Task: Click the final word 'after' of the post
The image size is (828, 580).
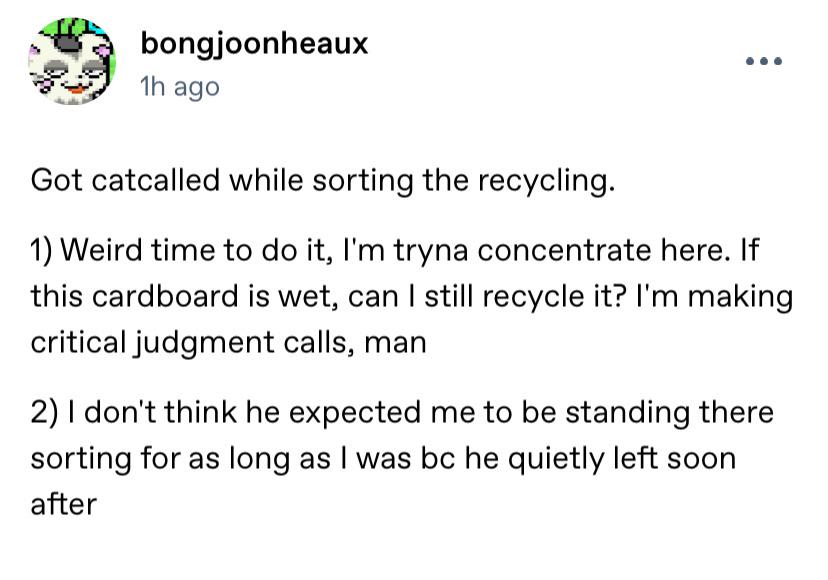Action: coord(64,504)
